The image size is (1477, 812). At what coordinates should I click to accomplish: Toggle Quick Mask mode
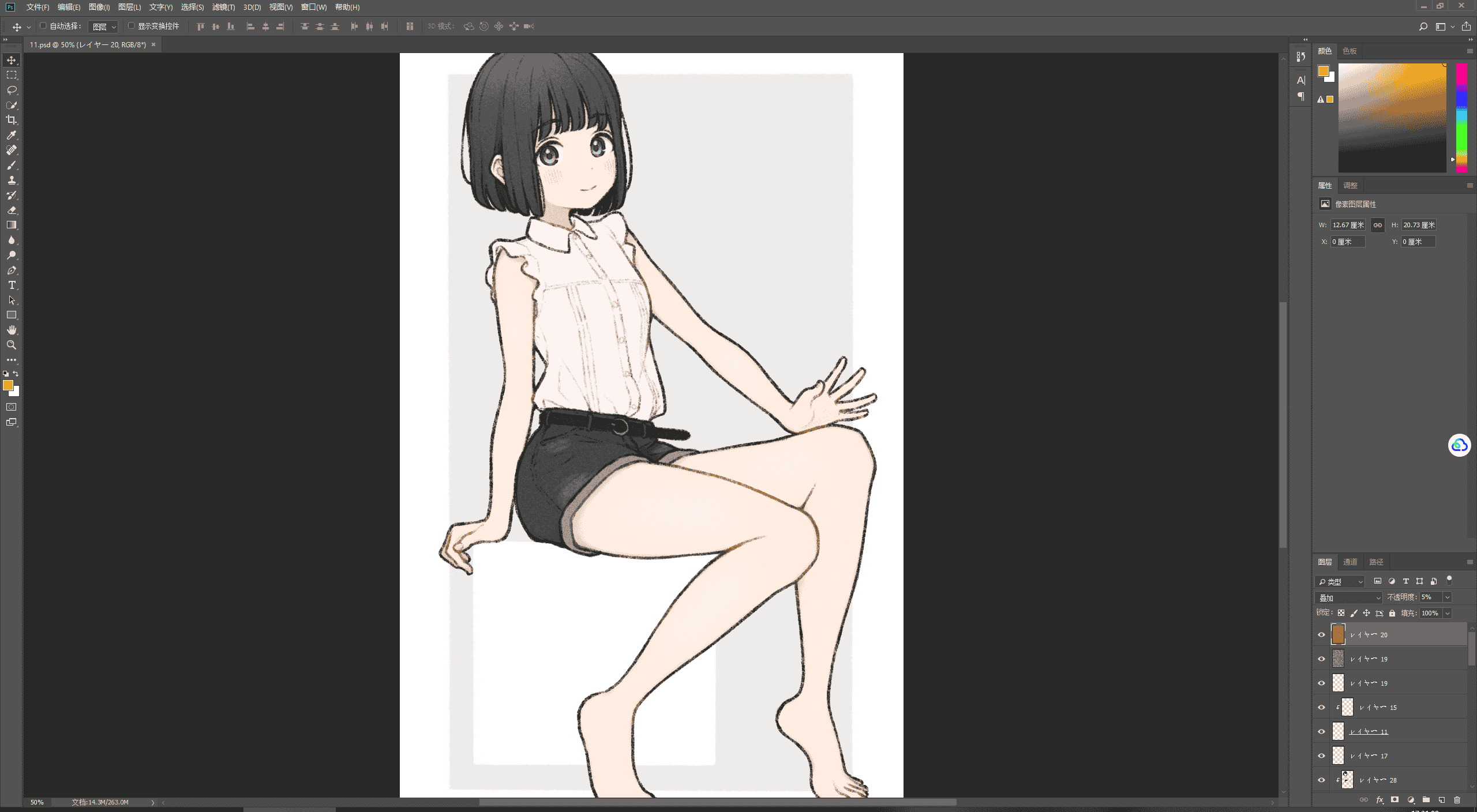[12, 407]
